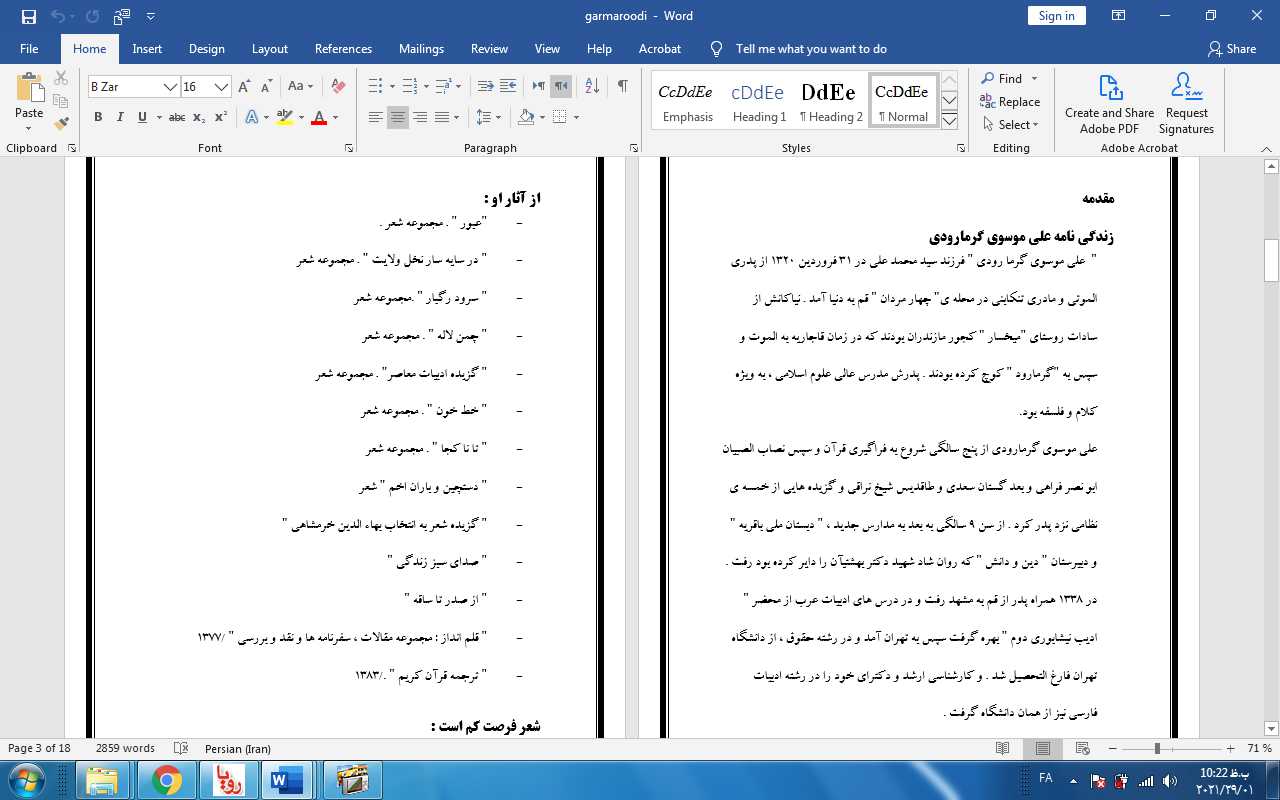Toggle Show/Hide paragraph marks
Image resolution: width=1280 pixels, height=800 pixels.
[x=622, y=87]
